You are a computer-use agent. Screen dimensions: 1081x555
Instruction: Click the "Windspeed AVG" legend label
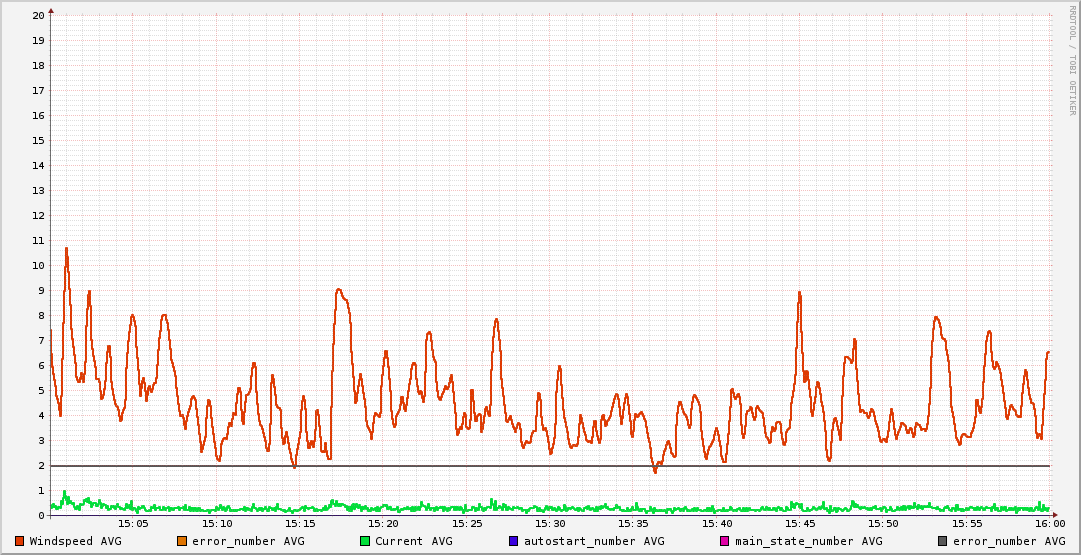pos(75,541)
